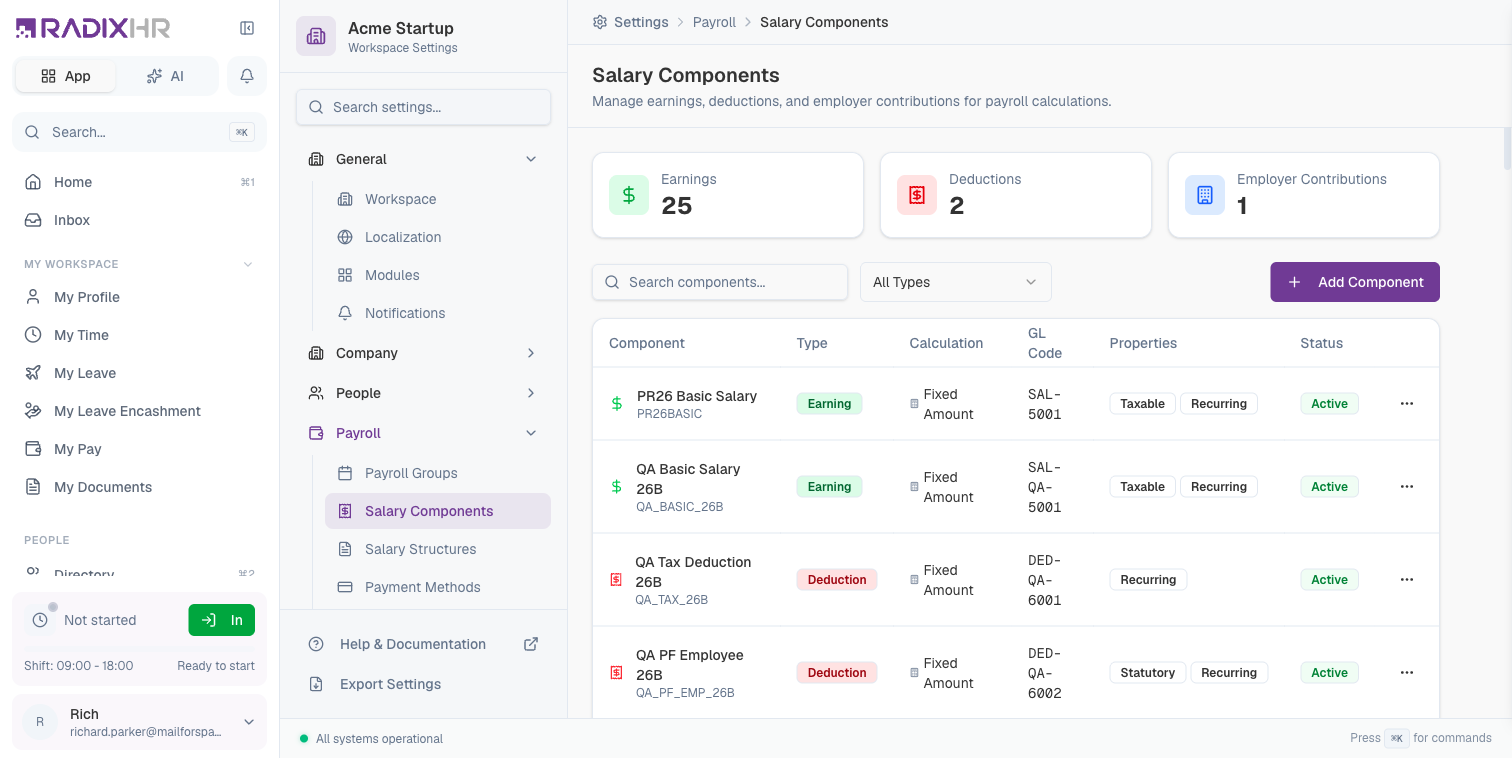Screen dimensions: 1512x758
Task: Open Salary Structures settings
Action: tap(438, 549)
